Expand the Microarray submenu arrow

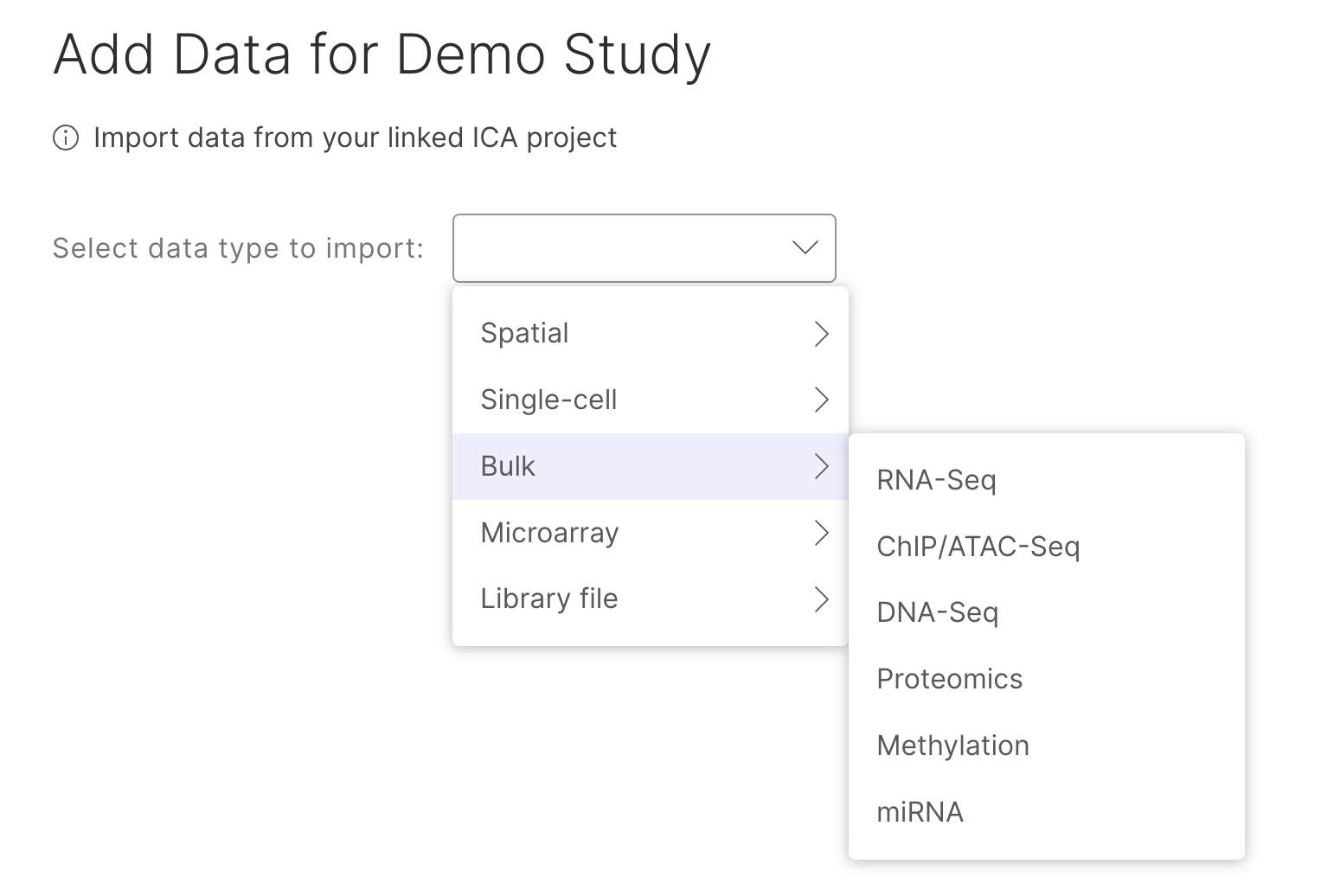pos(821,533)
